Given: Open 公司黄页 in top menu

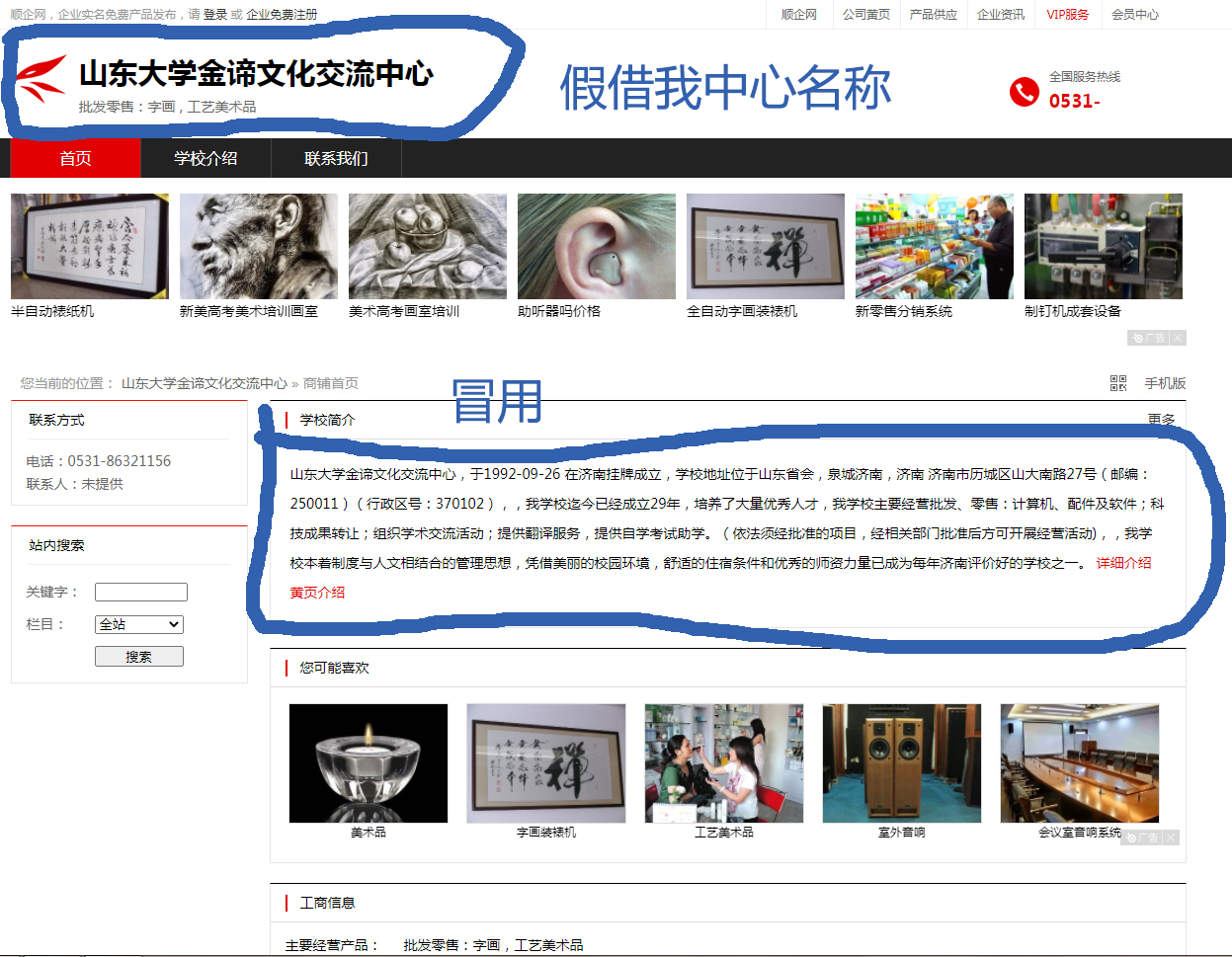Looking at the screenshot, I should [865, 15].
